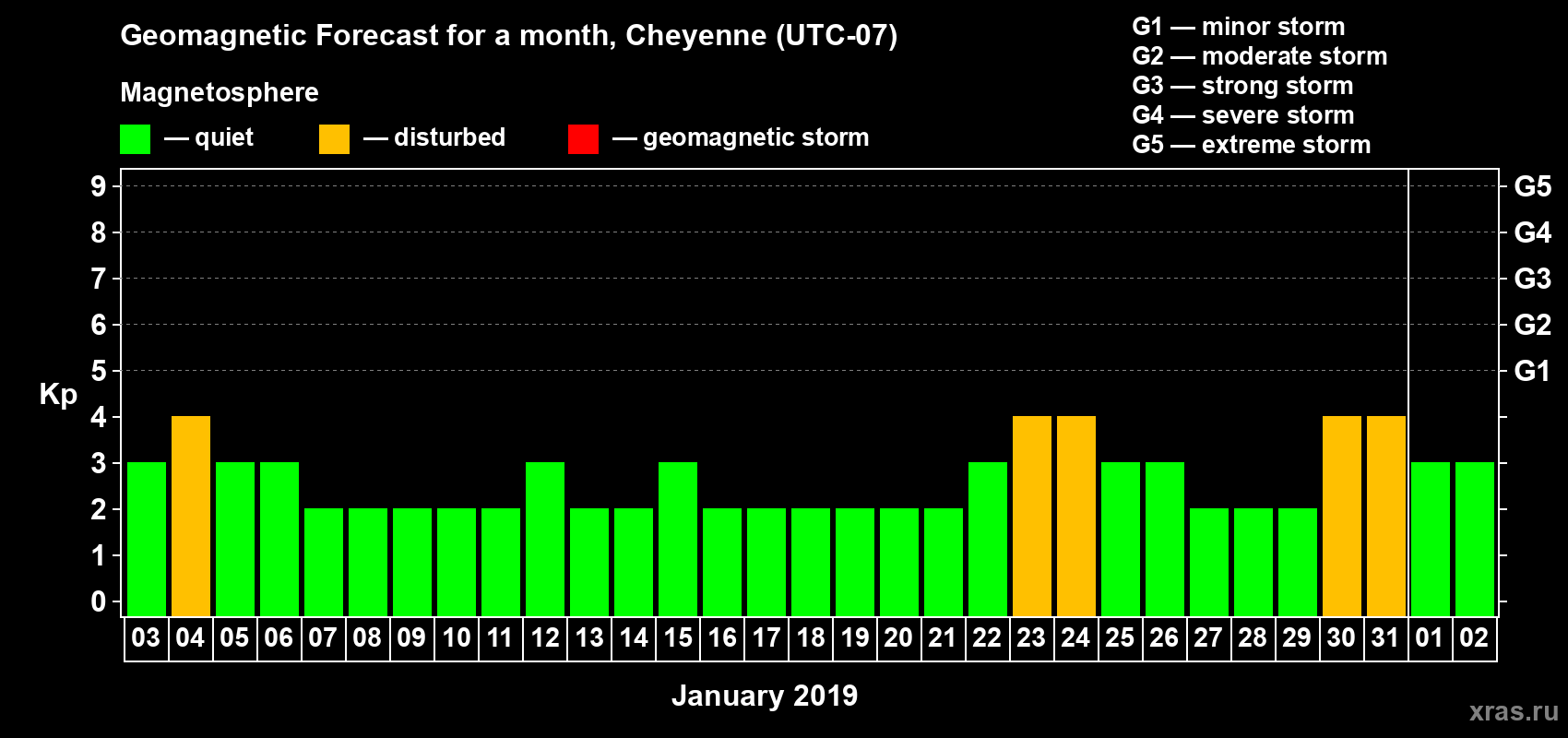Click the '— disturbed' legend text
Image resolution: width=1568 pixels, height=738 pixels.
[434, 137]
